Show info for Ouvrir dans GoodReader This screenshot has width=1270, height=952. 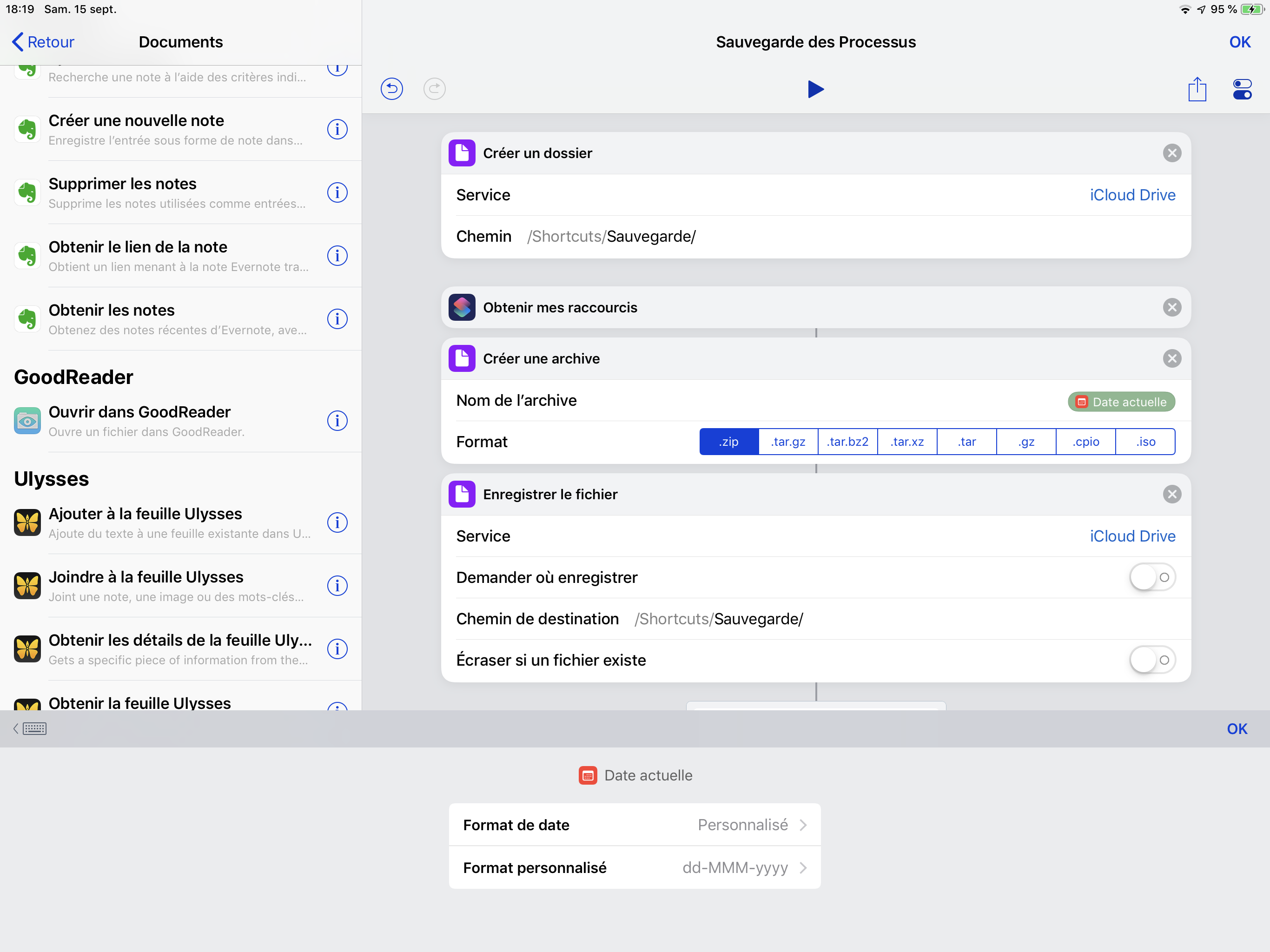(x=337, y=421)
